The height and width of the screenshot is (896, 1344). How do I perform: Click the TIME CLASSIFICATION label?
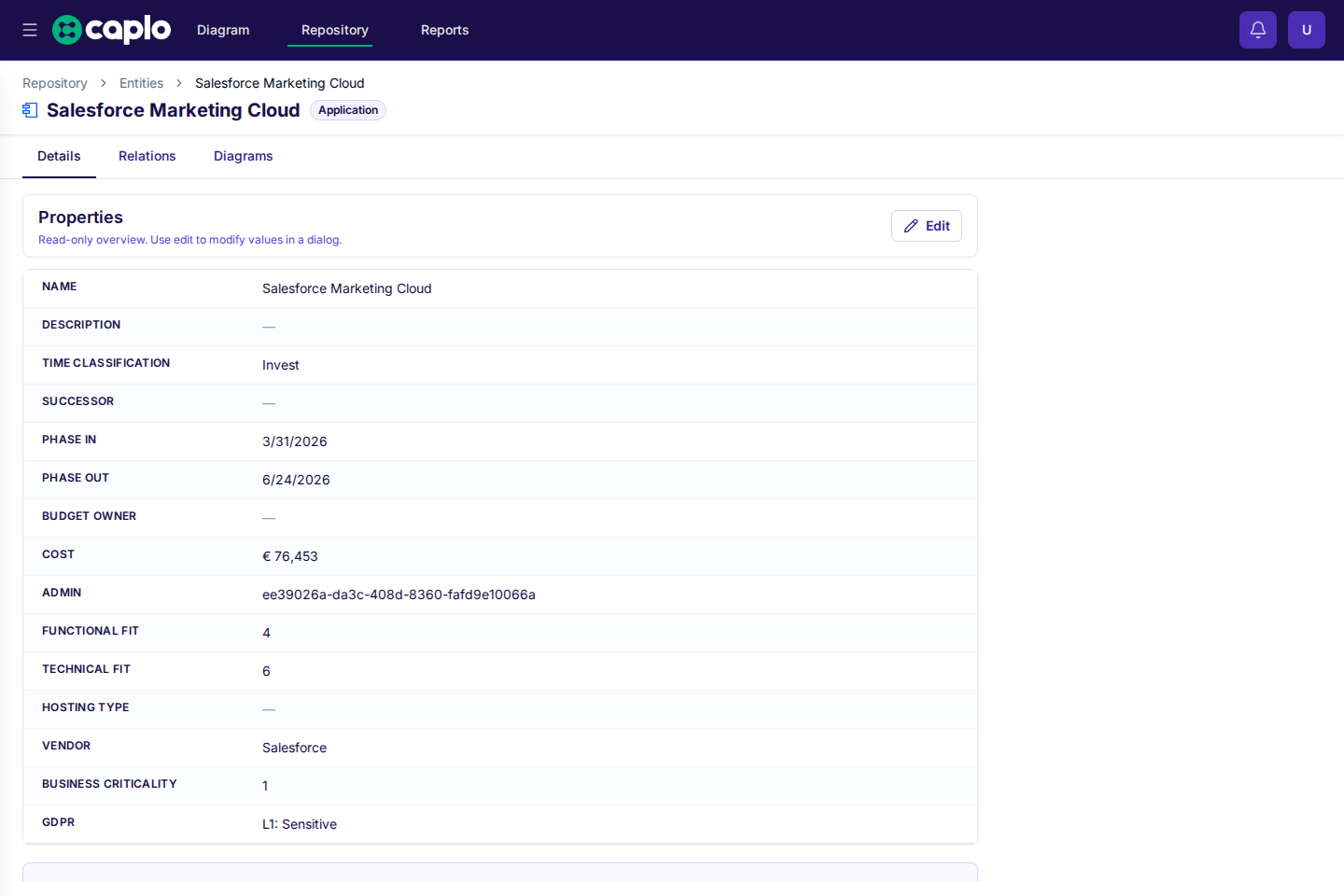[106, 363]
